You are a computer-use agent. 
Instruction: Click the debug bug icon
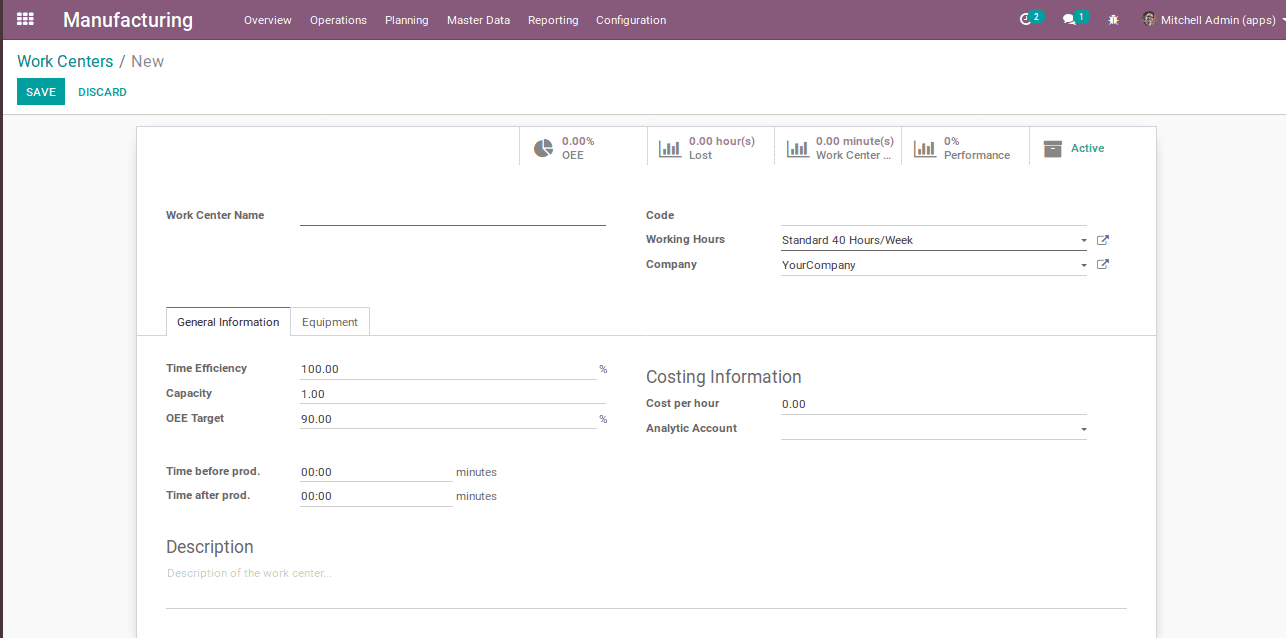click(1114, 19)
